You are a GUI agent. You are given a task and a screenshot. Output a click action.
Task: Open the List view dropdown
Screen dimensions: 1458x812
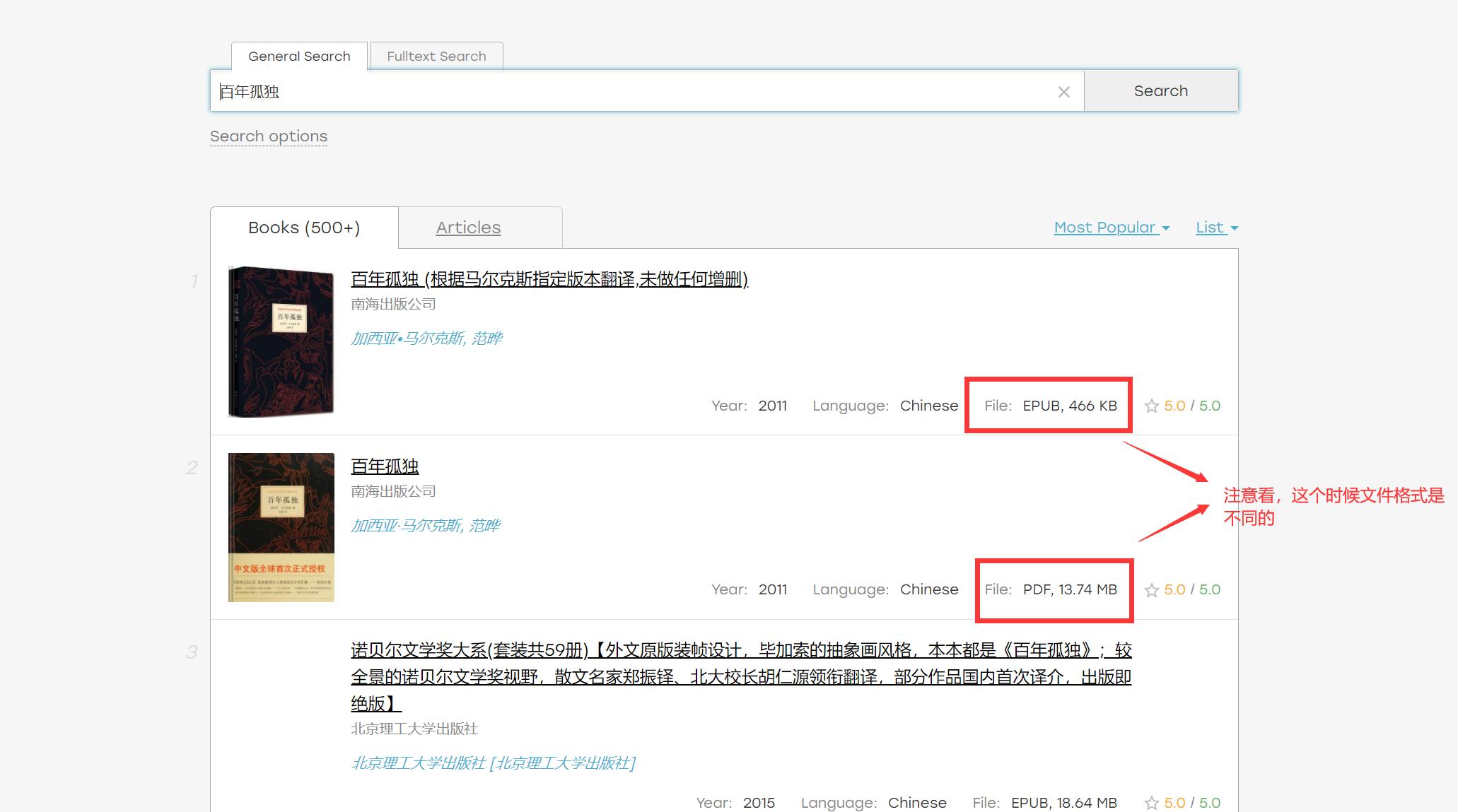coord(1215,227)
